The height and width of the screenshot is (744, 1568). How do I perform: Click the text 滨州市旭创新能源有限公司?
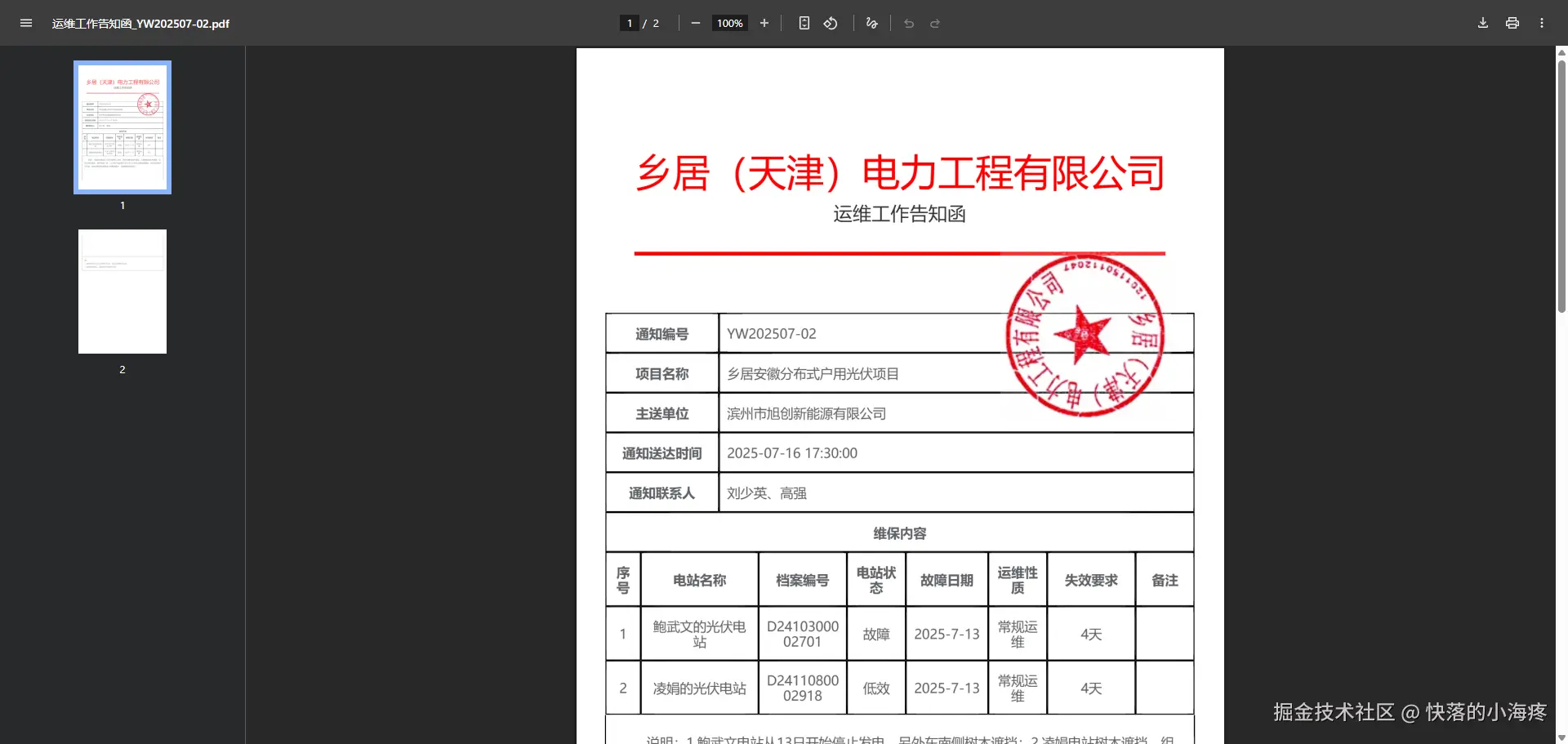tap(807, 414)
